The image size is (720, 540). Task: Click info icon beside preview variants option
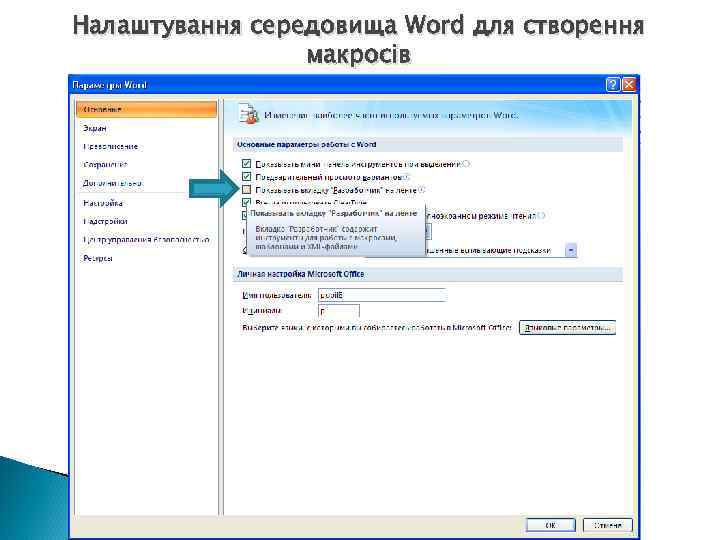pos(406,176)
